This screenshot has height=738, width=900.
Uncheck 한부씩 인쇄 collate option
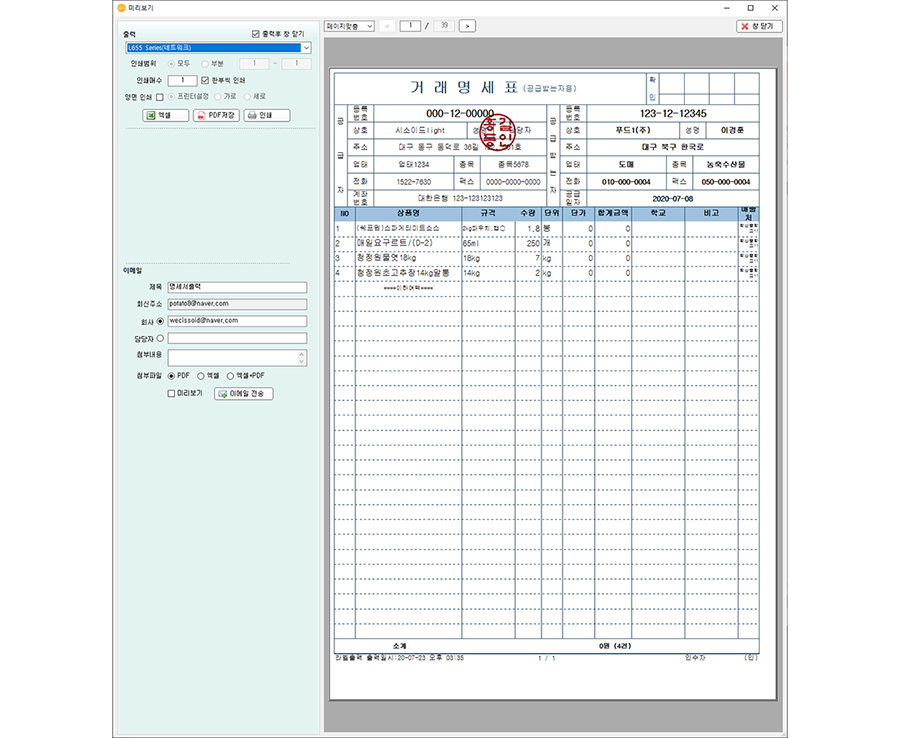(206, 80)
